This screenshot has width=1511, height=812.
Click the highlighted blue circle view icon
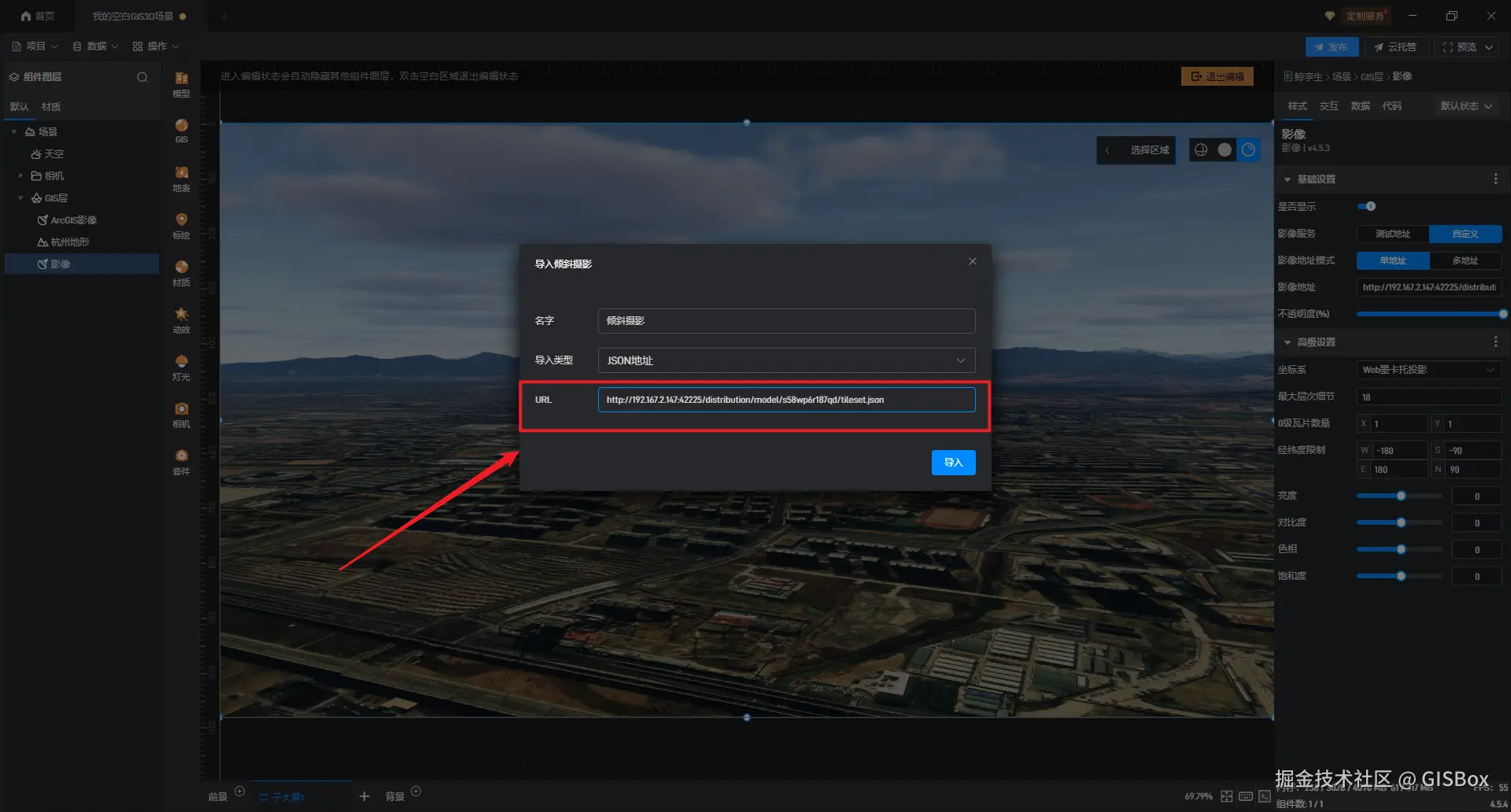tap(1248, 149)
